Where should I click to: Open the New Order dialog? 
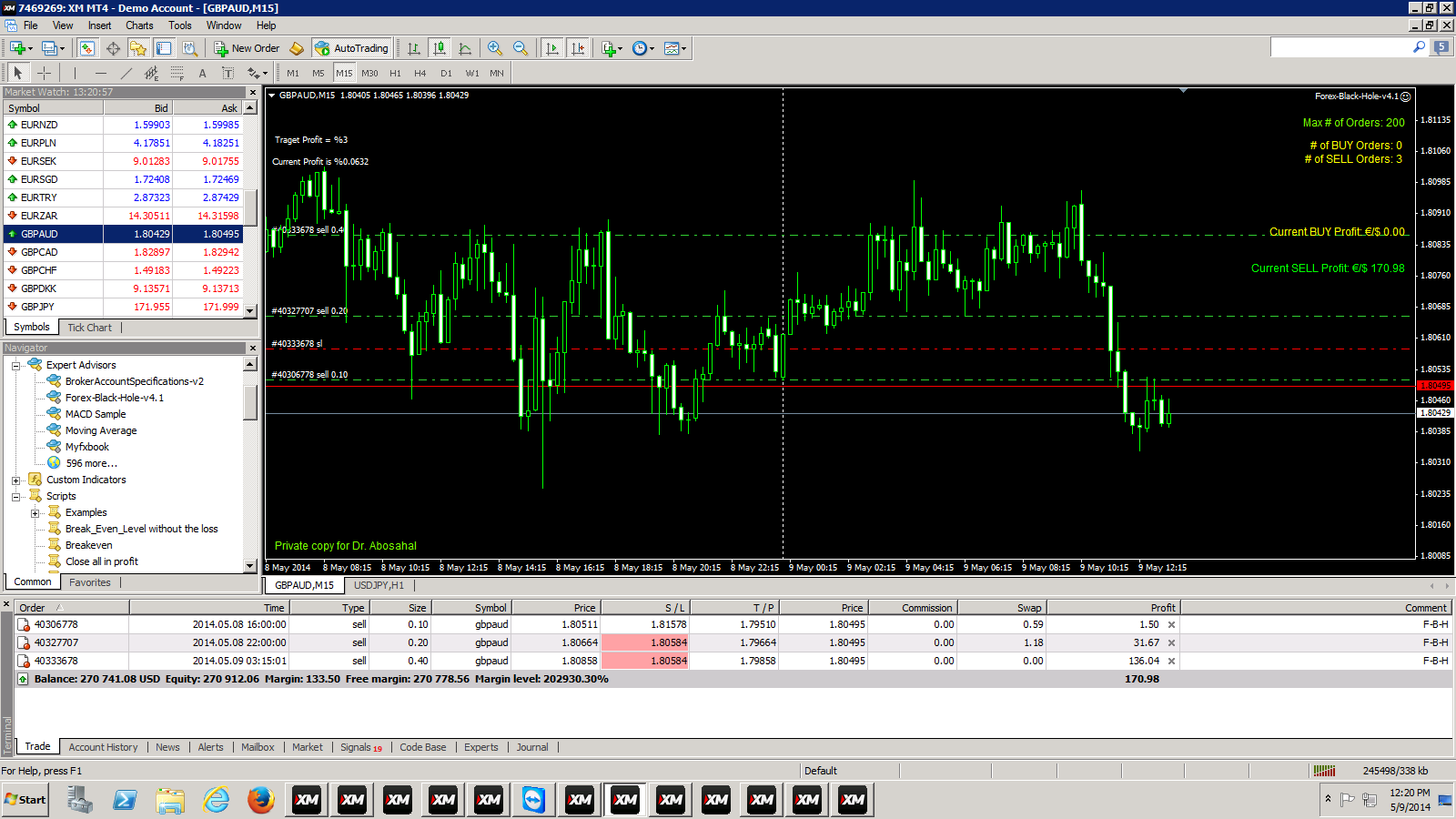(246, 48)
